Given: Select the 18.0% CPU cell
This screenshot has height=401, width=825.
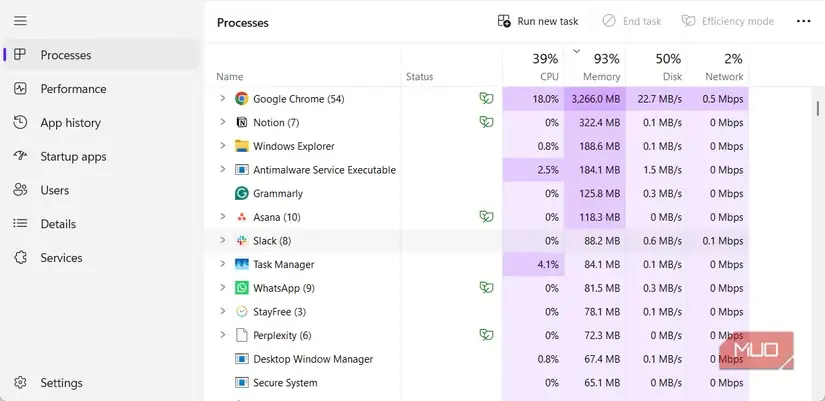Looking at the screenshot, I should click(x=533, y=98).
